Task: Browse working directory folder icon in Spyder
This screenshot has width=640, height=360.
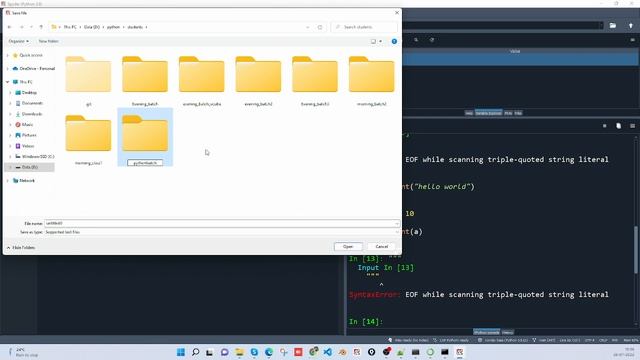Action: coord(613,25)
